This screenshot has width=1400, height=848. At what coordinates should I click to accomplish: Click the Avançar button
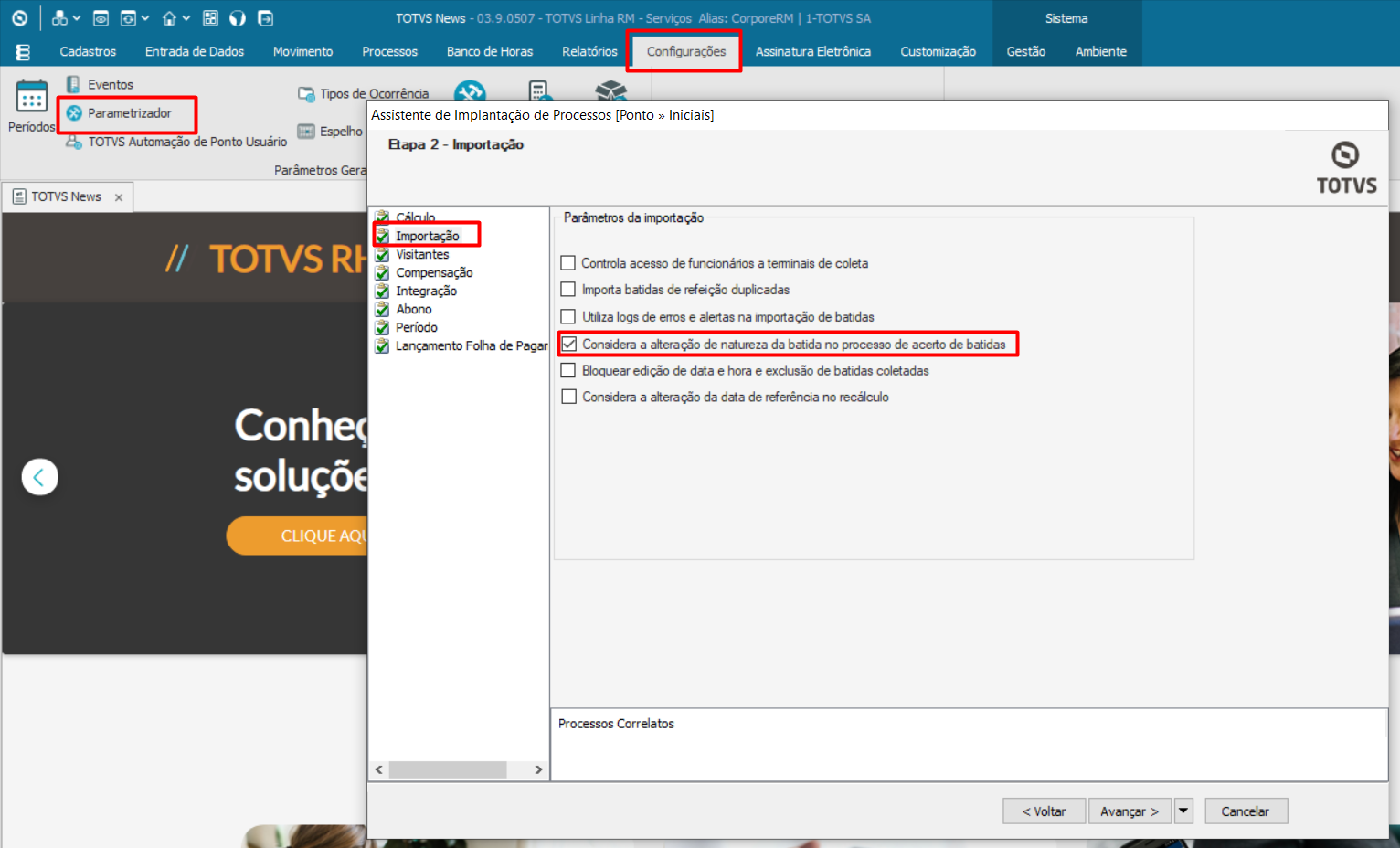[1130, 811]
